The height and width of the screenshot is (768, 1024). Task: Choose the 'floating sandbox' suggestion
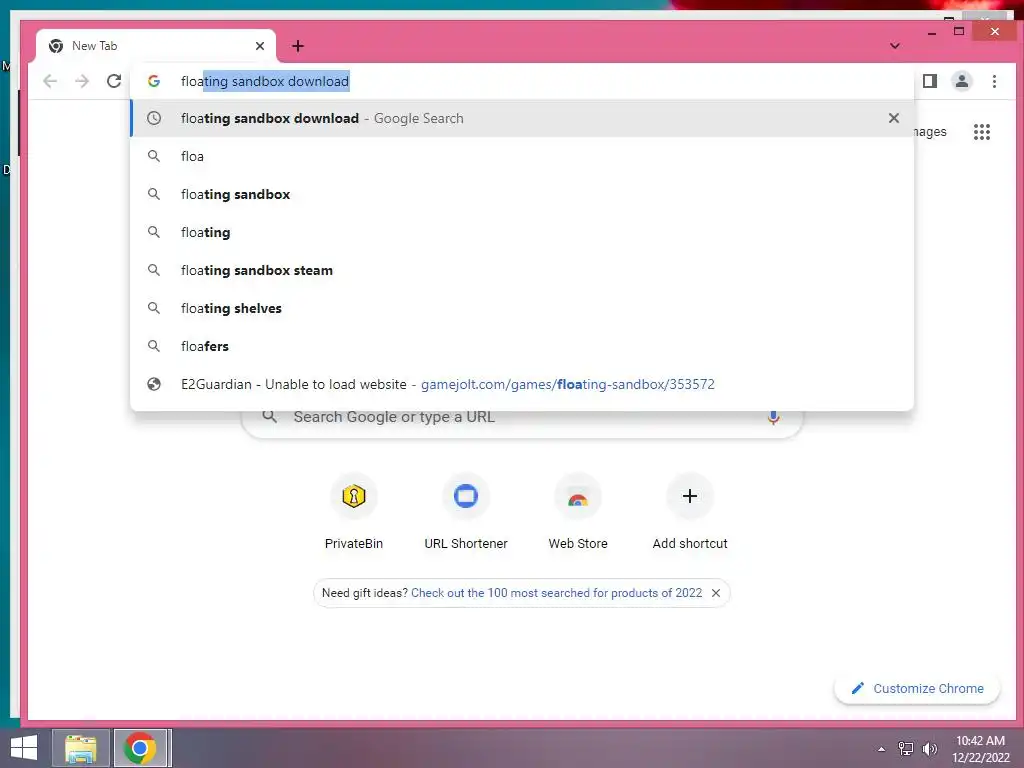[x=522, y=194]
